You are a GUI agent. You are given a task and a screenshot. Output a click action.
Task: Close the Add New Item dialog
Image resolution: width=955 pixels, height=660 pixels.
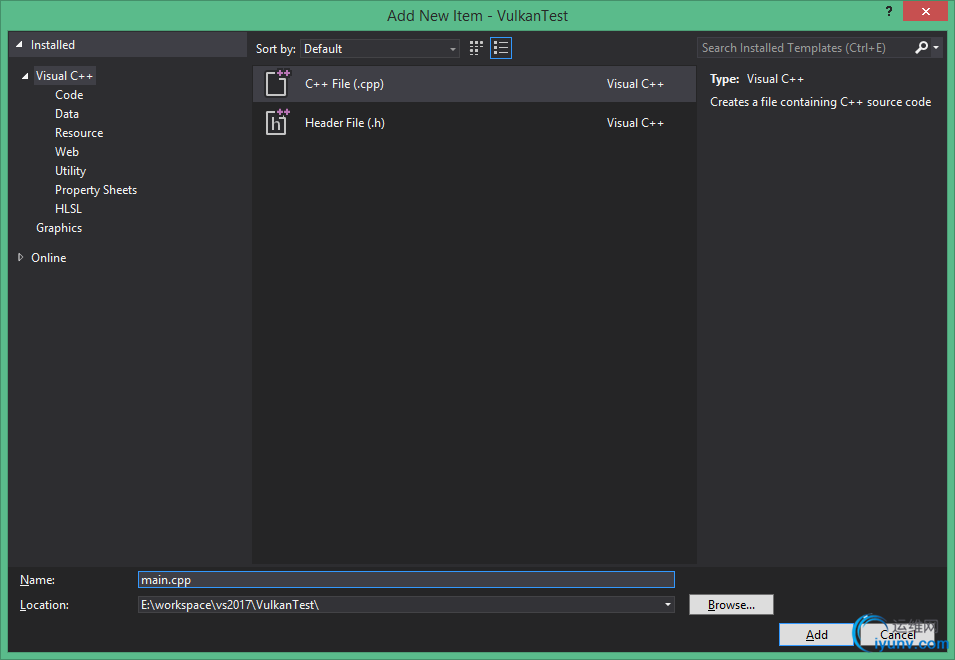tap(925, 12)
